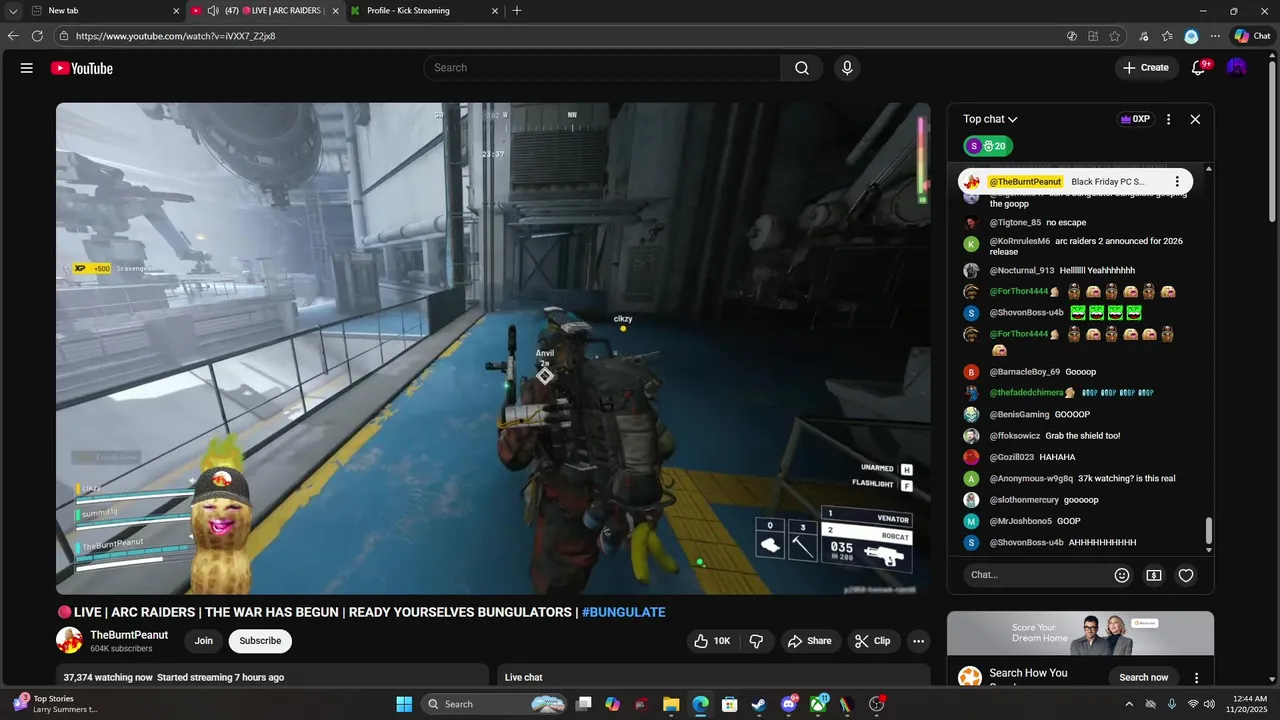The height and width of the screenshot is (720, 1280).
Task: Create a Clip of the stream
Action: pos(873,641)
